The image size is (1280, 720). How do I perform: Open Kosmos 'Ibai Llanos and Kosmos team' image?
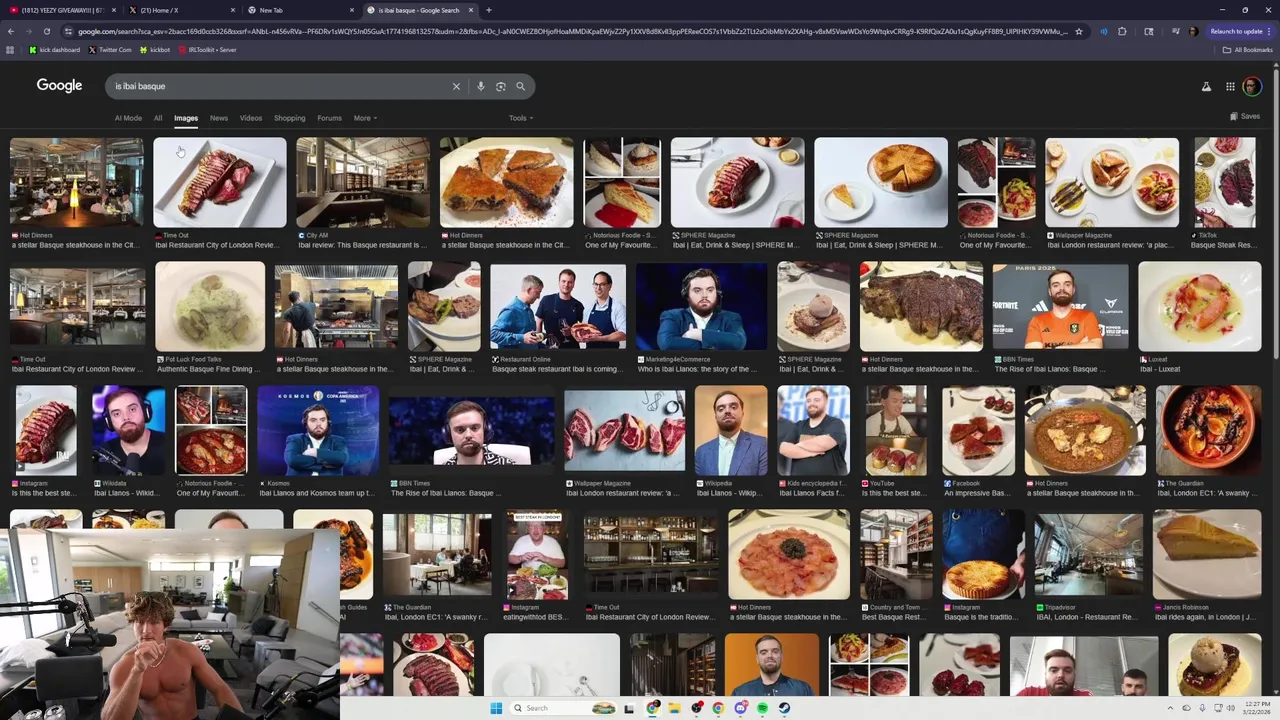pos(318,431)
